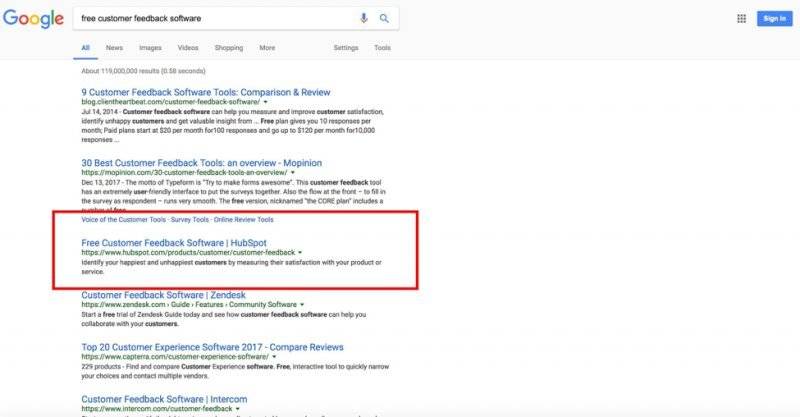Start voice search with microphone icon
Viewport: 800px width, 417px height.
click(x=364, y=18)
